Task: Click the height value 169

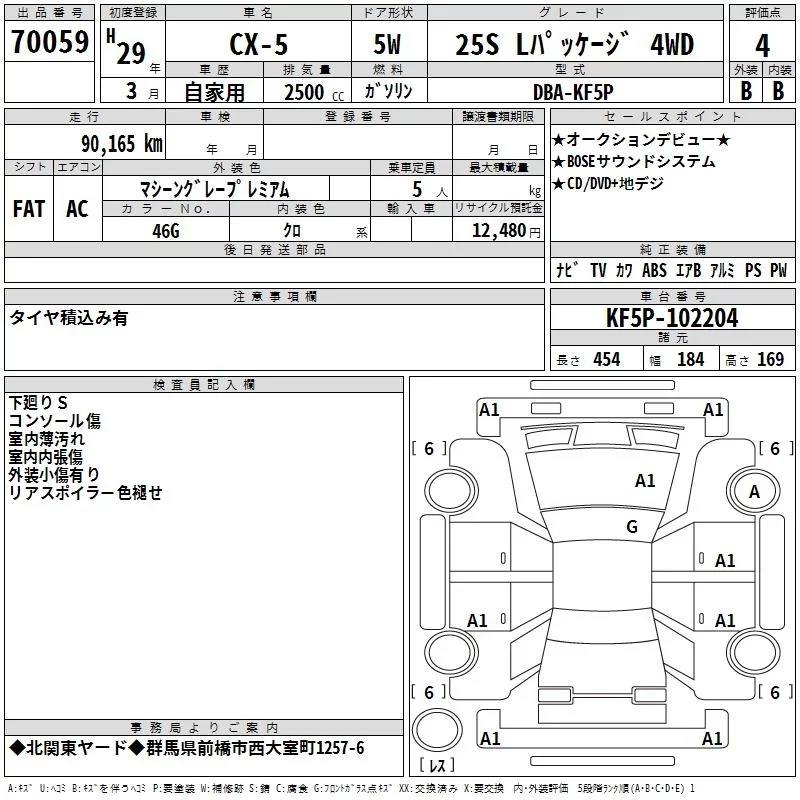Action: click(x=770, y=359)
